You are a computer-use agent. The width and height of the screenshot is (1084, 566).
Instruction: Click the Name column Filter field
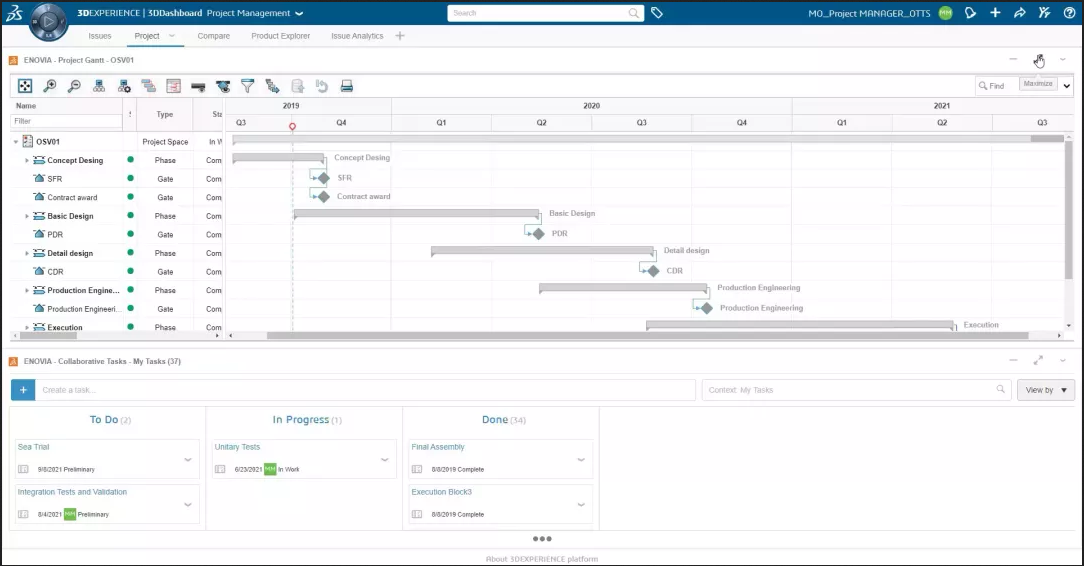[66, 121]
